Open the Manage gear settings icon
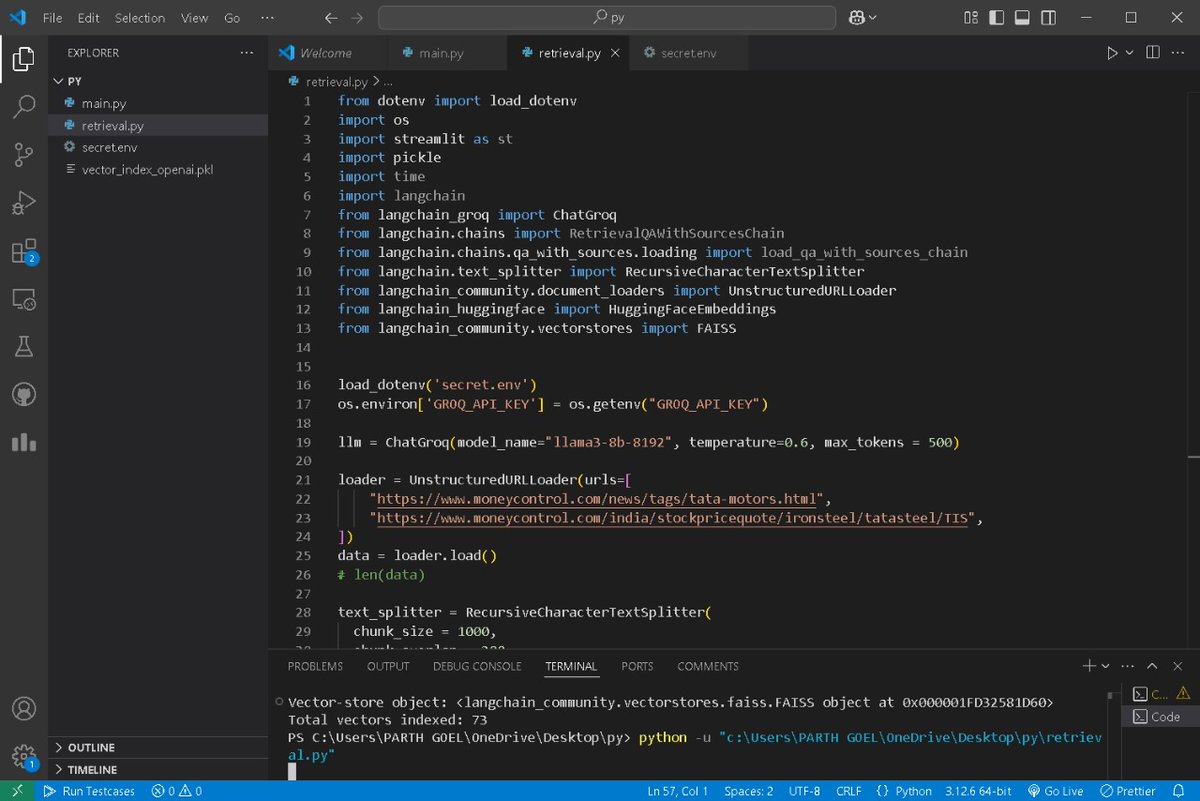1200x801 pixels. coord(24,755)
